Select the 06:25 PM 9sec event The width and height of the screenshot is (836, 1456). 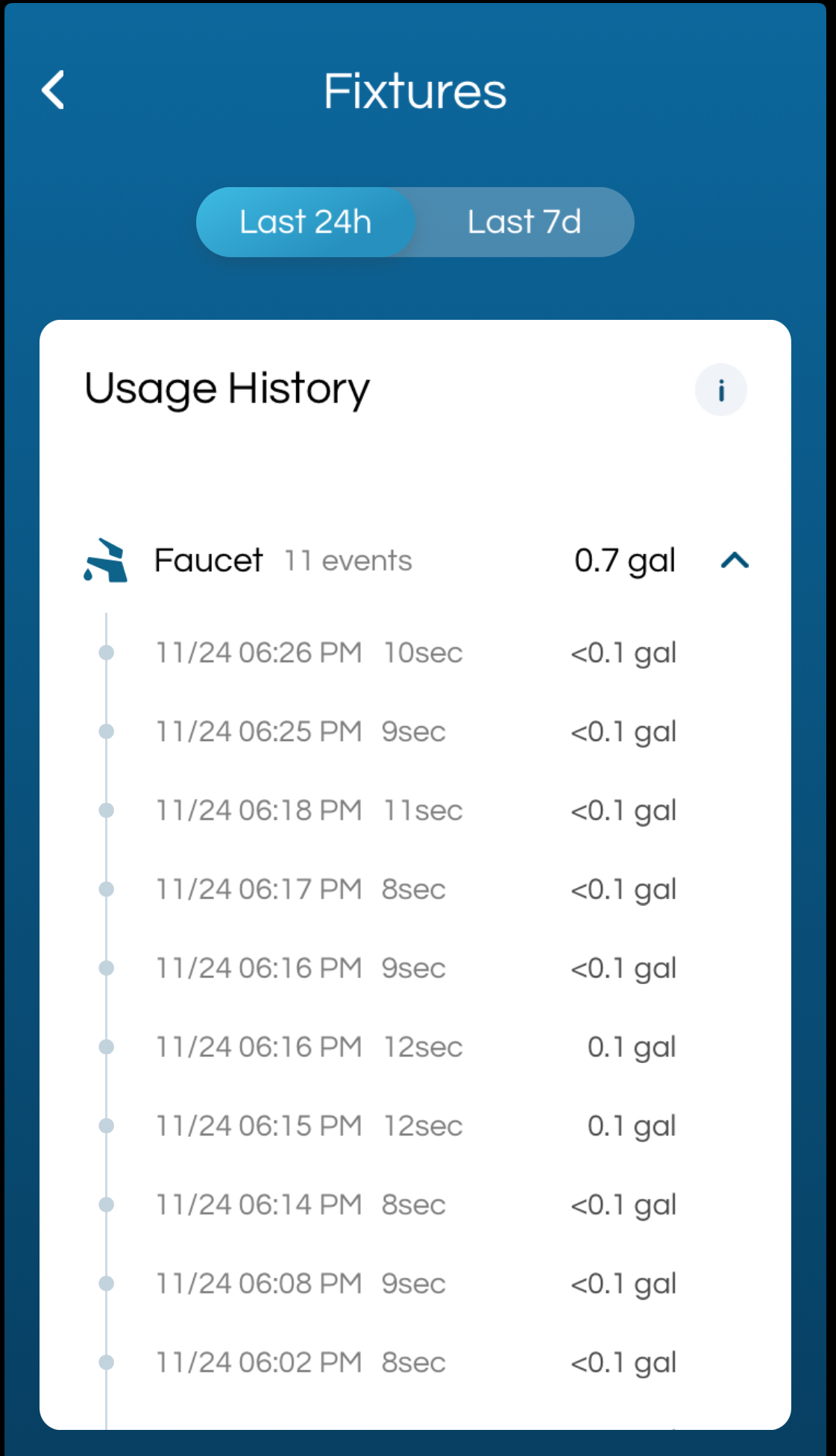coord(415,732)
